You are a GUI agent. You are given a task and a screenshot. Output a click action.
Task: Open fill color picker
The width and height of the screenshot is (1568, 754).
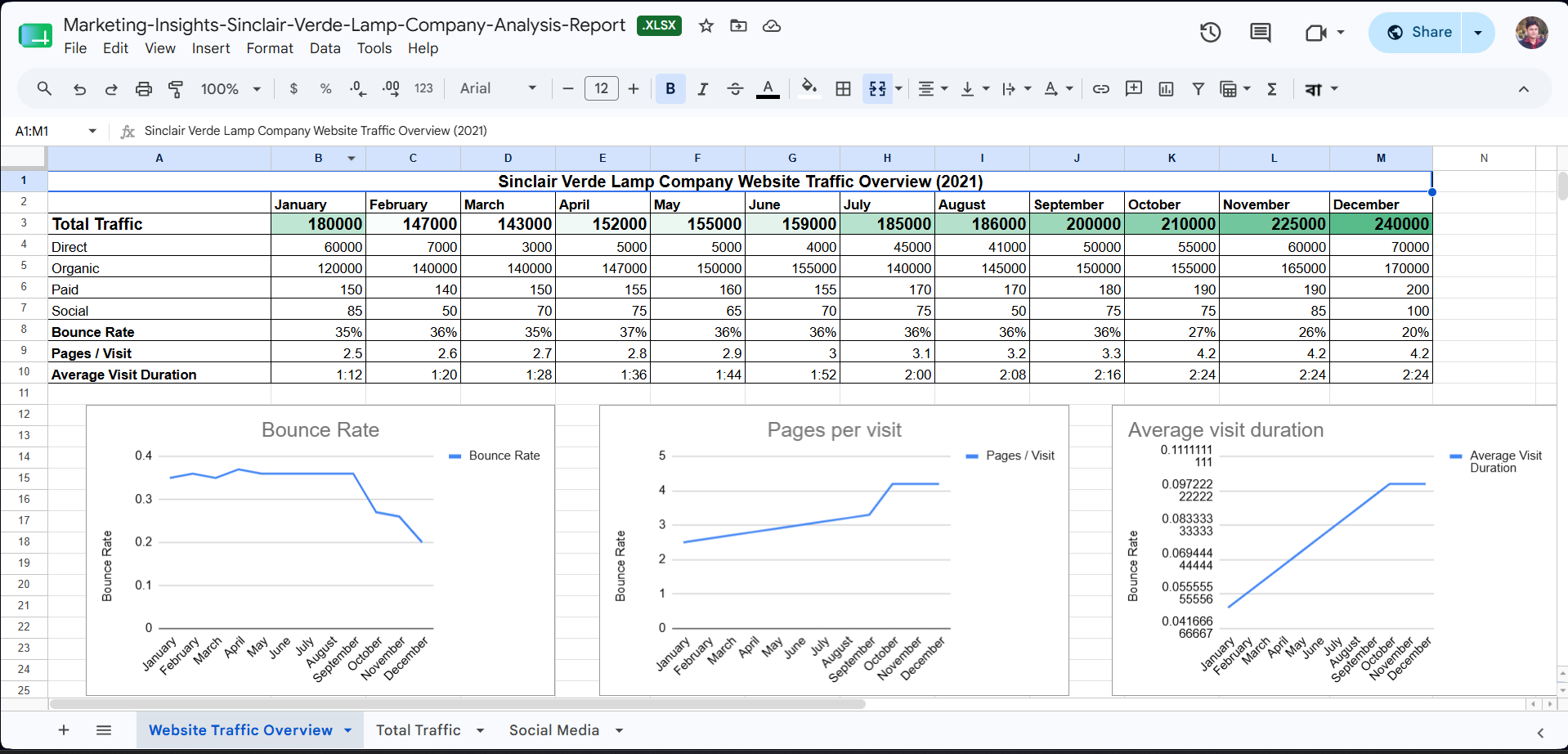(x=809, y=88)
